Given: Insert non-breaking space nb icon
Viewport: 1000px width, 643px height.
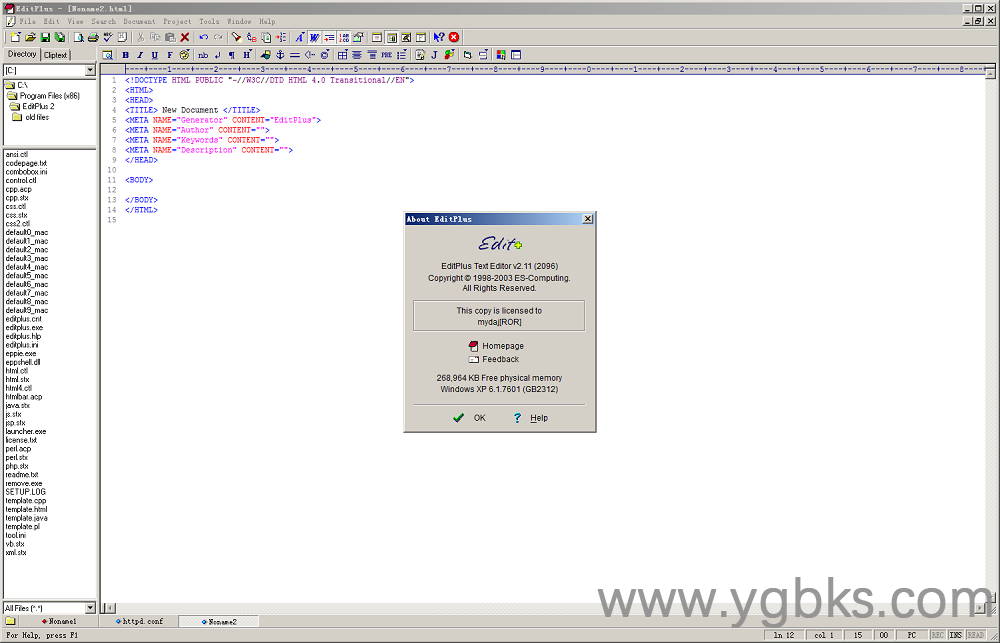Looking at the screenshot, I should [203, 55].
